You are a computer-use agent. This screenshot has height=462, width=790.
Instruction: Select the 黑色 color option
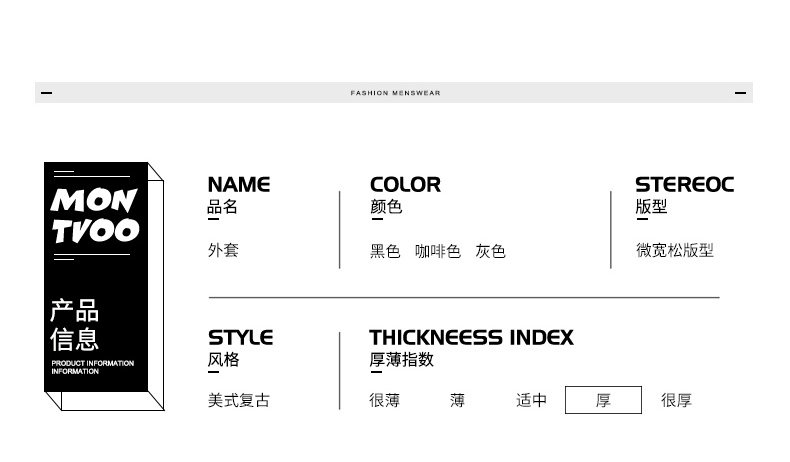(x=385, y=251)
